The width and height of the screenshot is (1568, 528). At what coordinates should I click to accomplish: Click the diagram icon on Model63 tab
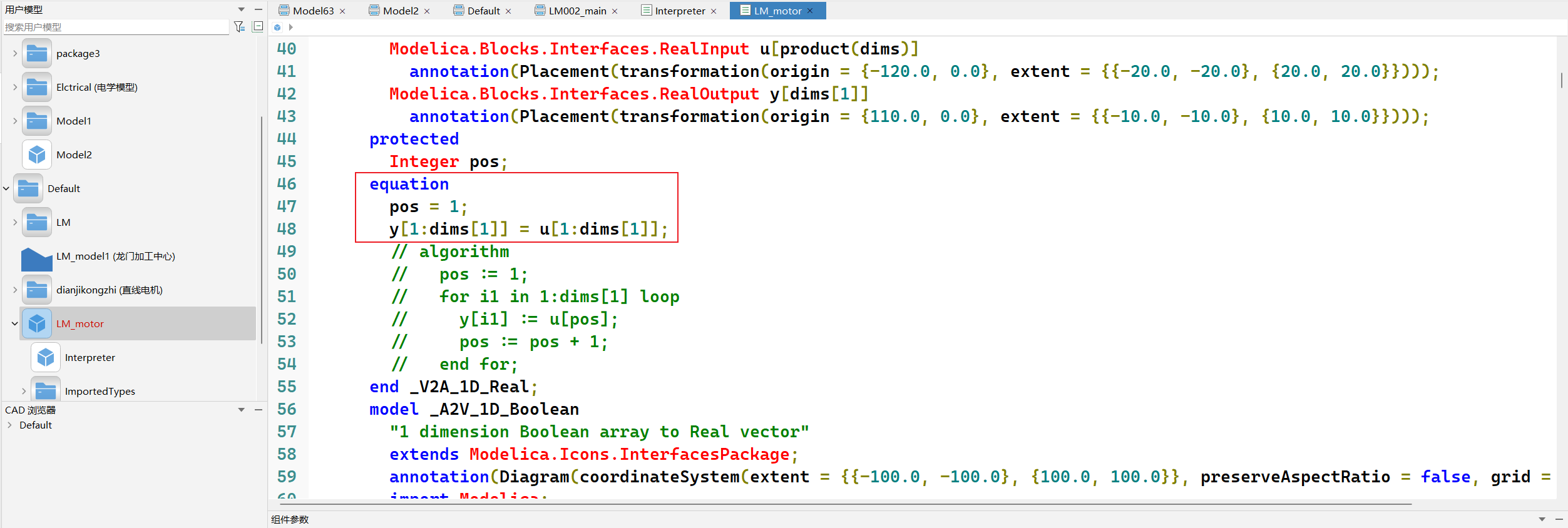point(284,10)
